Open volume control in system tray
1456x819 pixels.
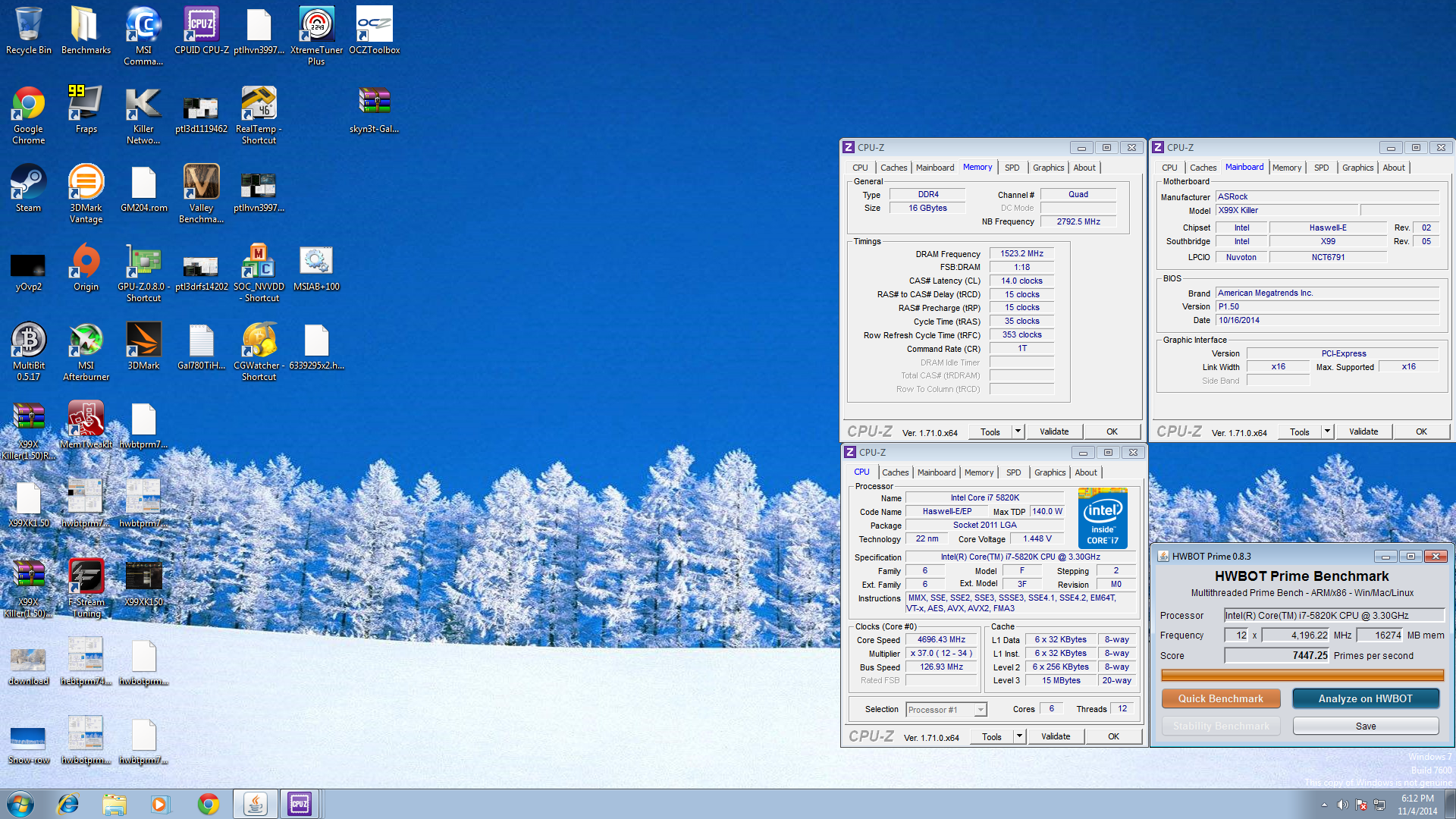[1342, 805]
